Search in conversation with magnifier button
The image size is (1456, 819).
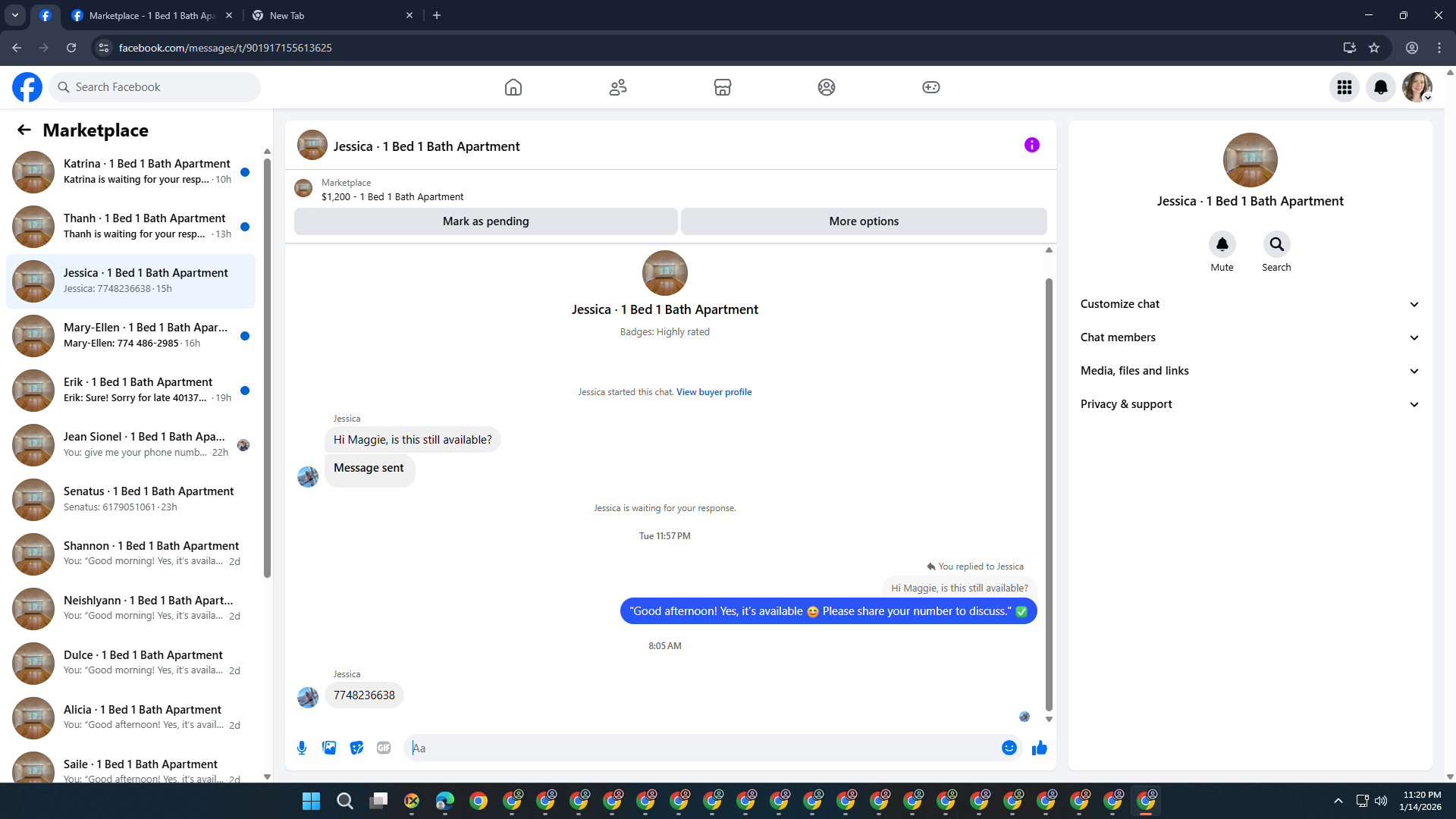coord(1276,244)
